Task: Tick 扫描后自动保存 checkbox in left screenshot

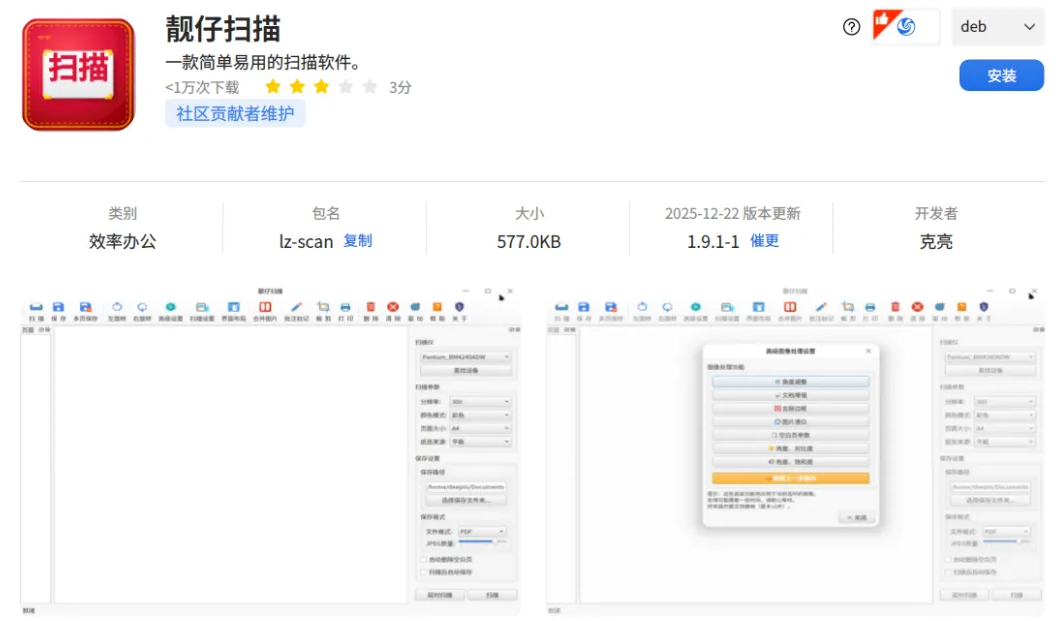Action: [x=424, y=572]
